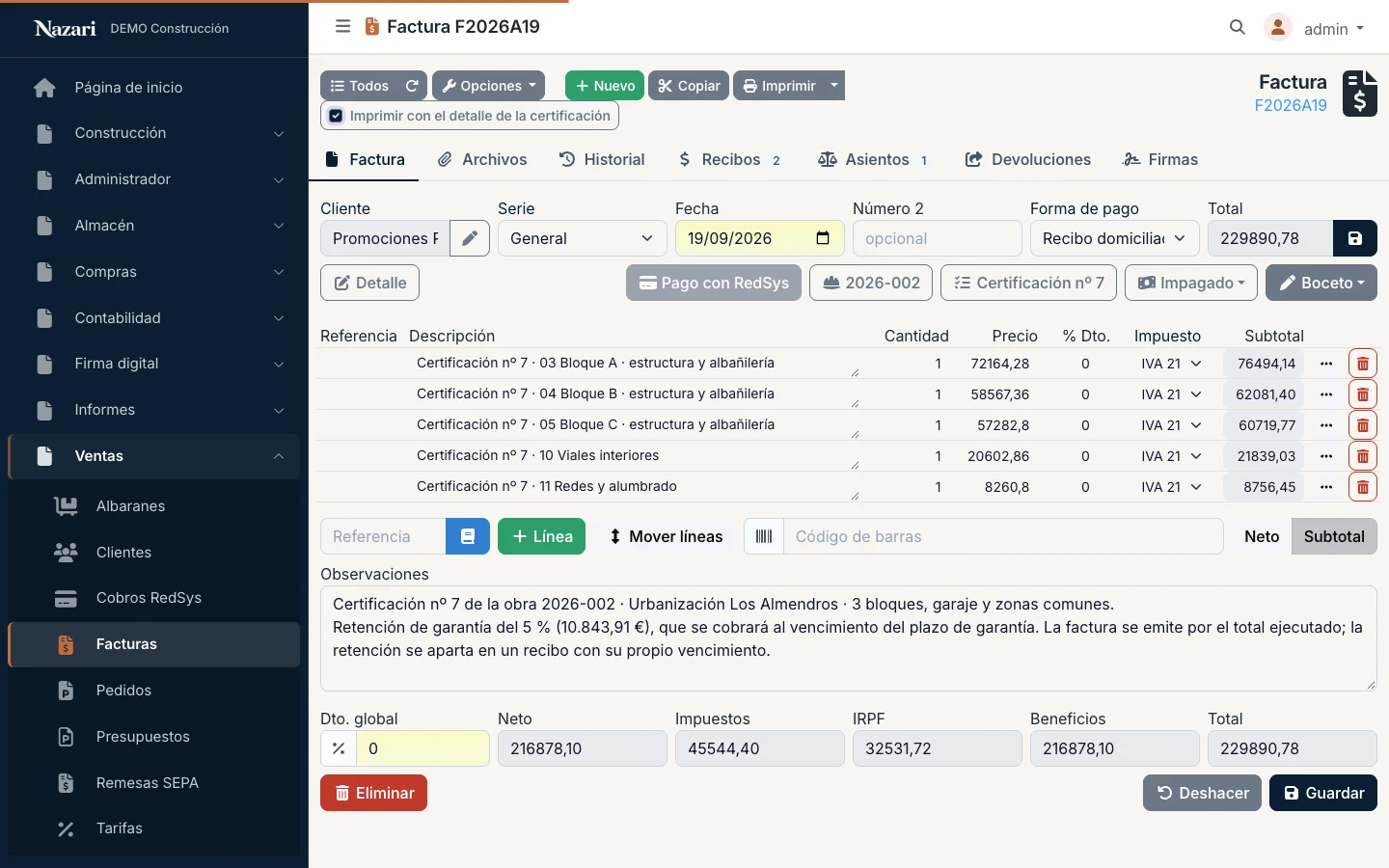Click the barcode icon
The height and width of the screenshot is (868, 1389).
tap(764, 536)
